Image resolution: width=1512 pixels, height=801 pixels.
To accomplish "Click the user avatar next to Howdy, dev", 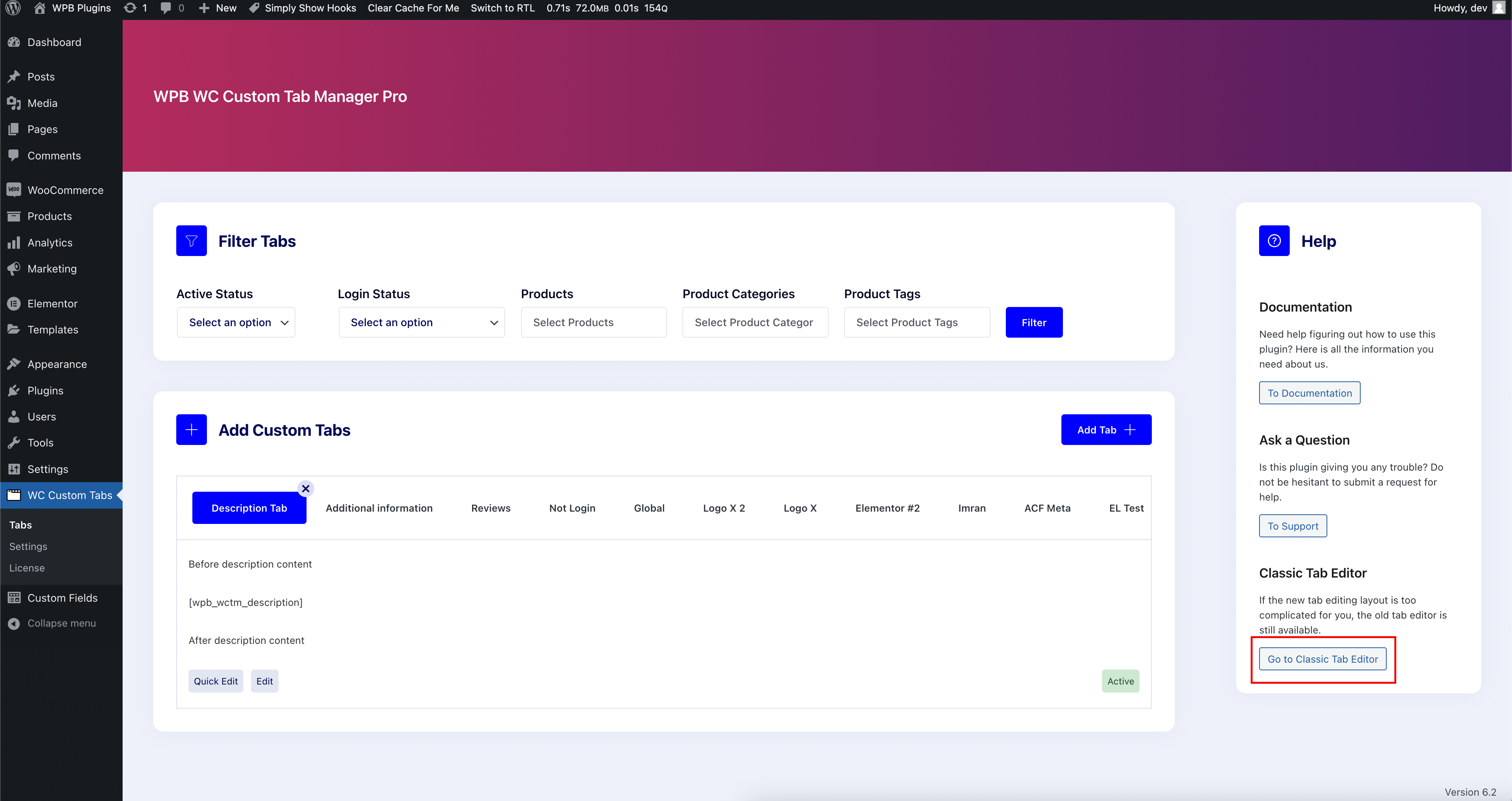I will click(x=1499, y=8).
